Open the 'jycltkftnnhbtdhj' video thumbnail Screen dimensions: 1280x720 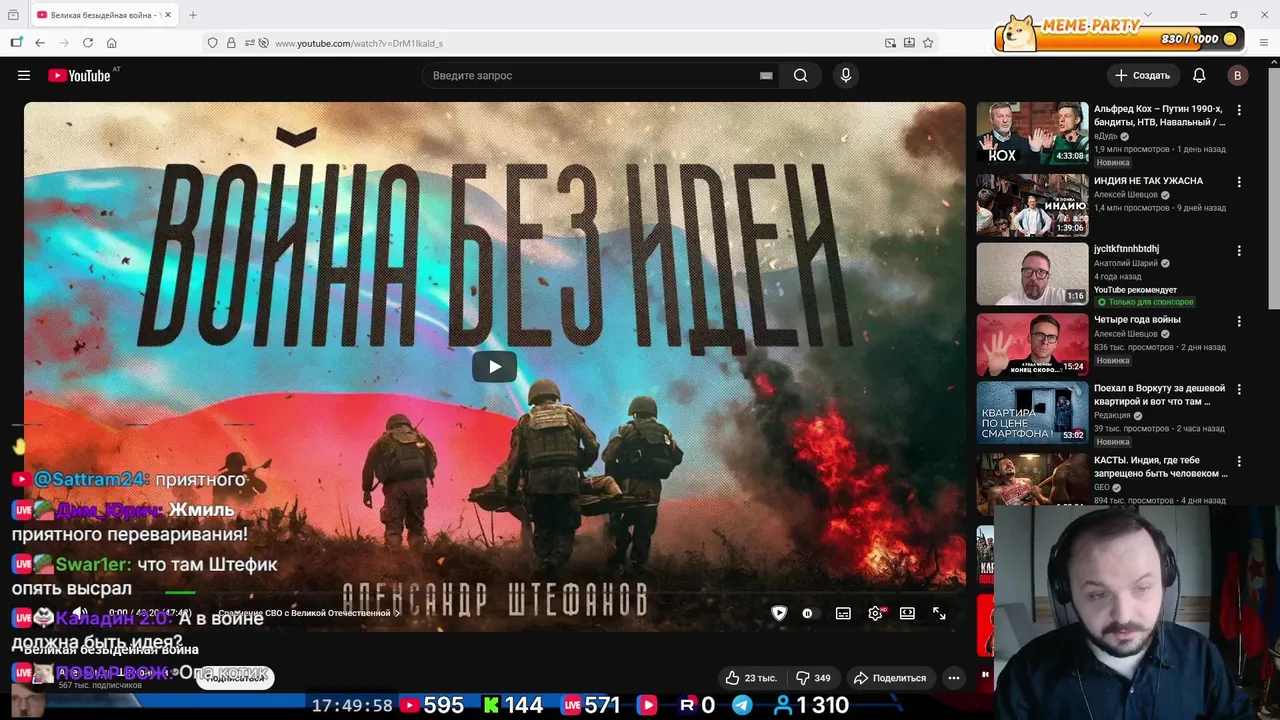(1032, 274)
